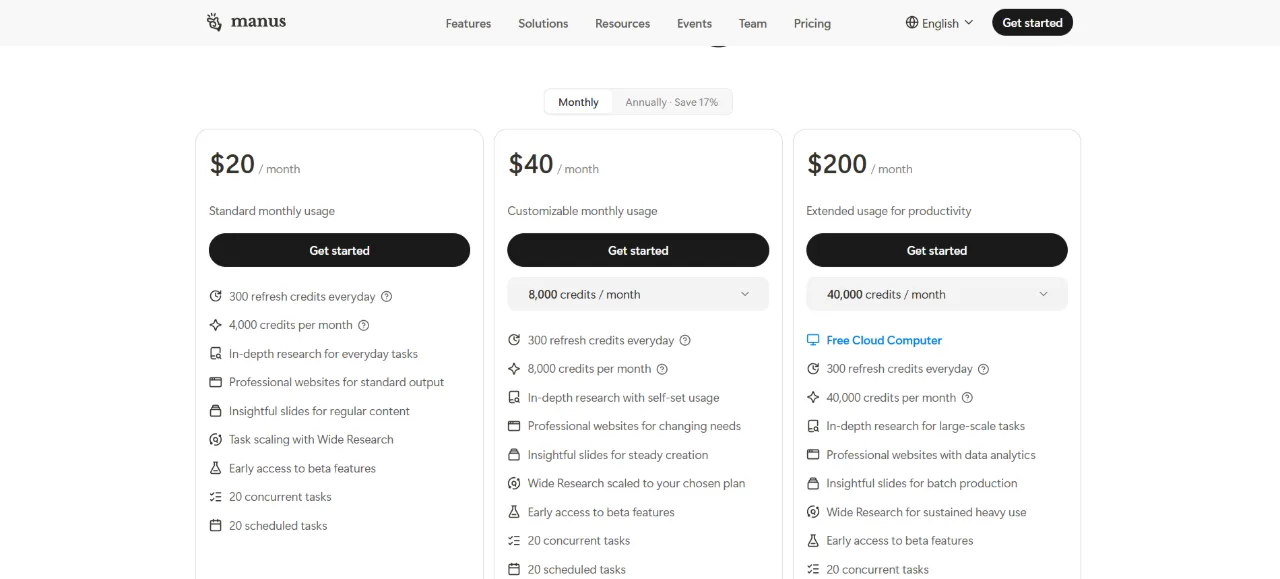This screenshot has height=579, width=1280.
Task: Expand the English language selector
Action: click(940, 23)
